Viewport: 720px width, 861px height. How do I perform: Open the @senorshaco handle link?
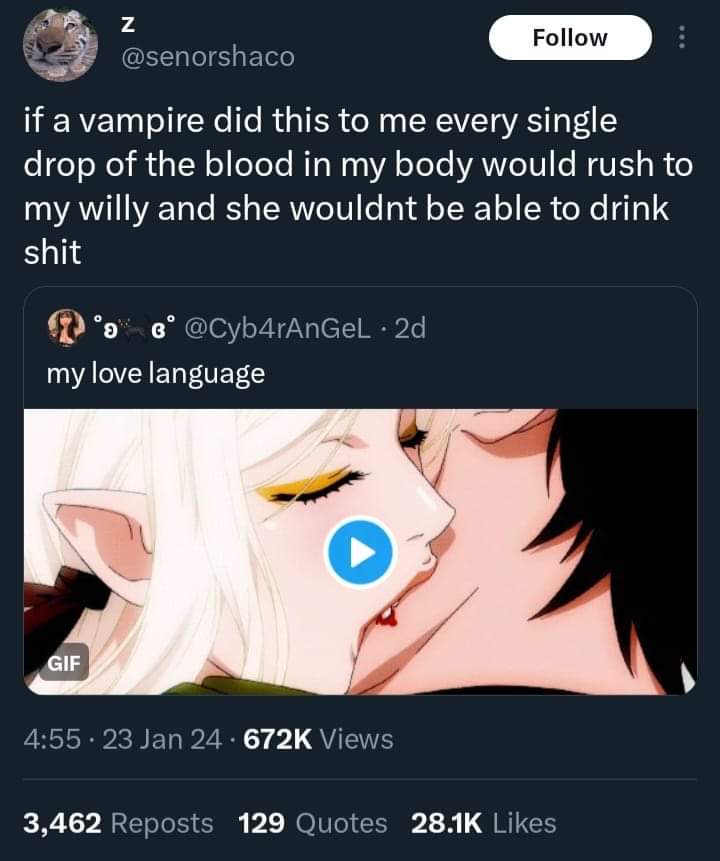207,57
